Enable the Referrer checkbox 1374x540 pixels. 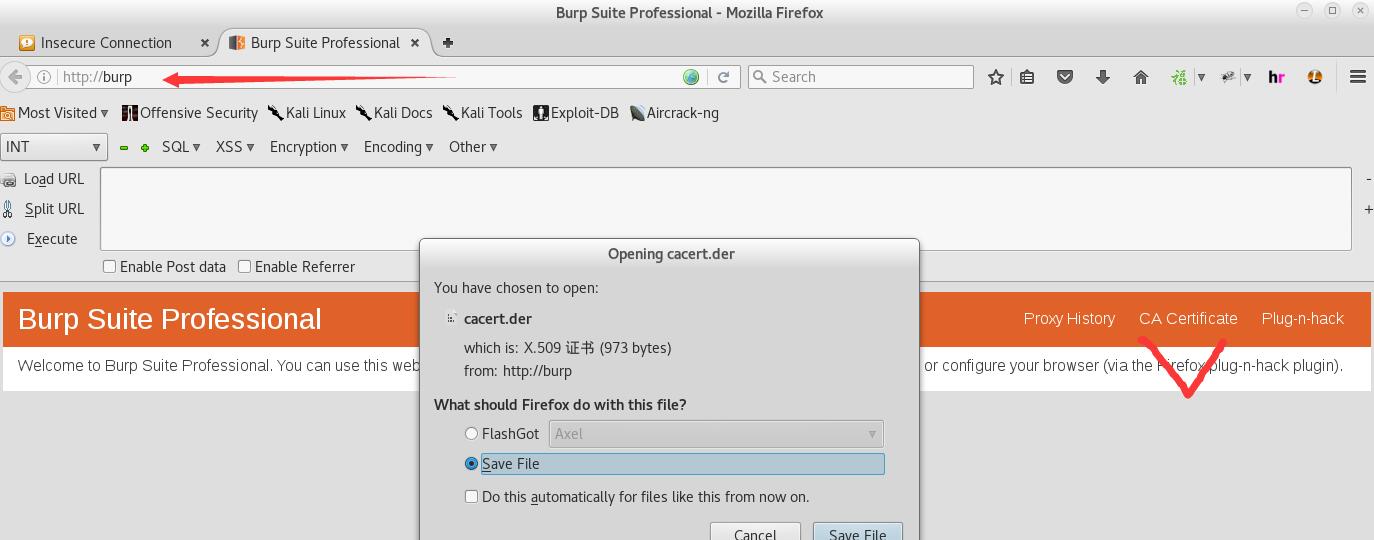(x=244, y=267)
